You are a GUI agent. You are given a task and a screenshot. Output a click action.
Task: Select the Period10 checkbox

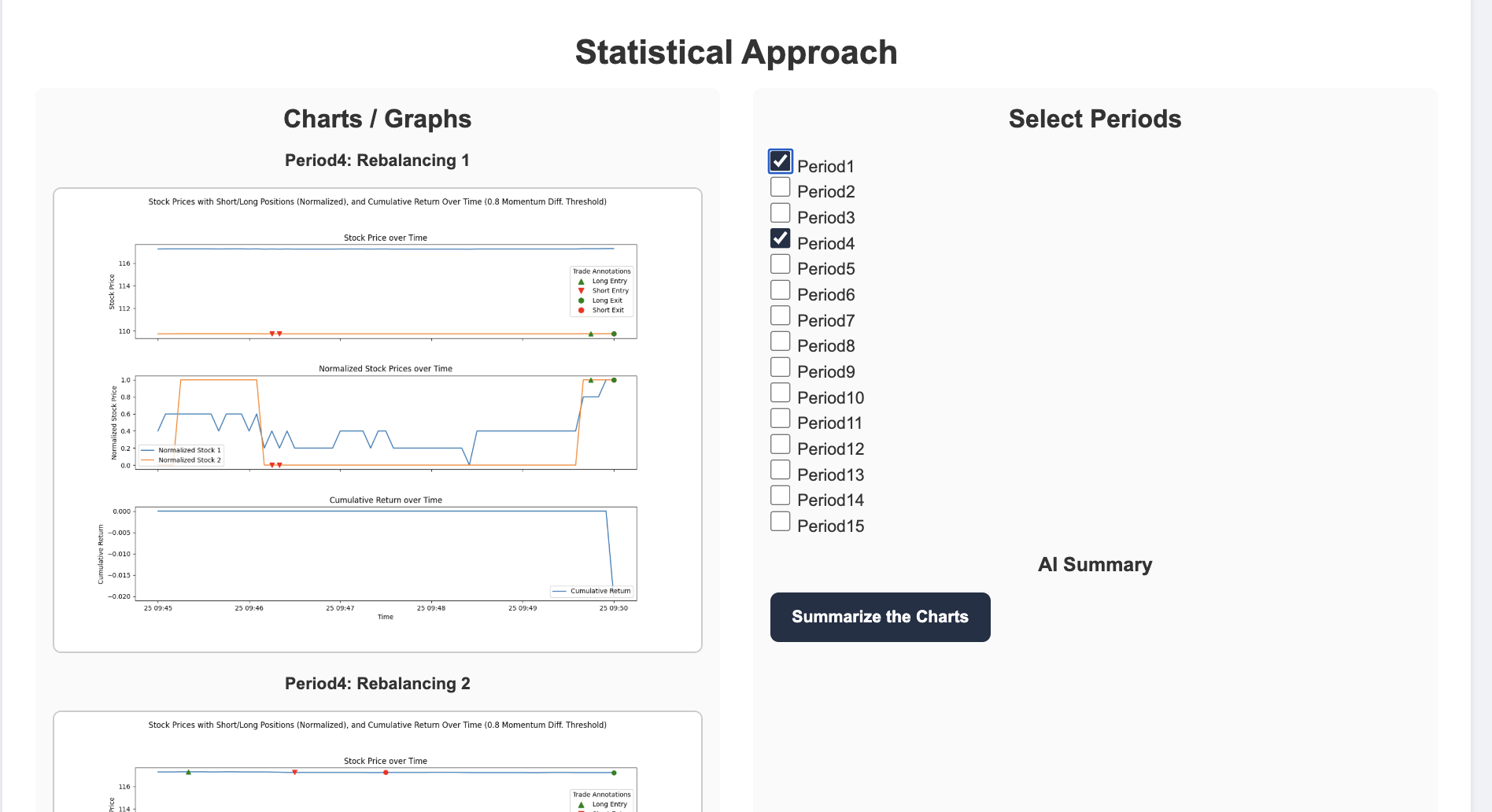click(780, 393)
